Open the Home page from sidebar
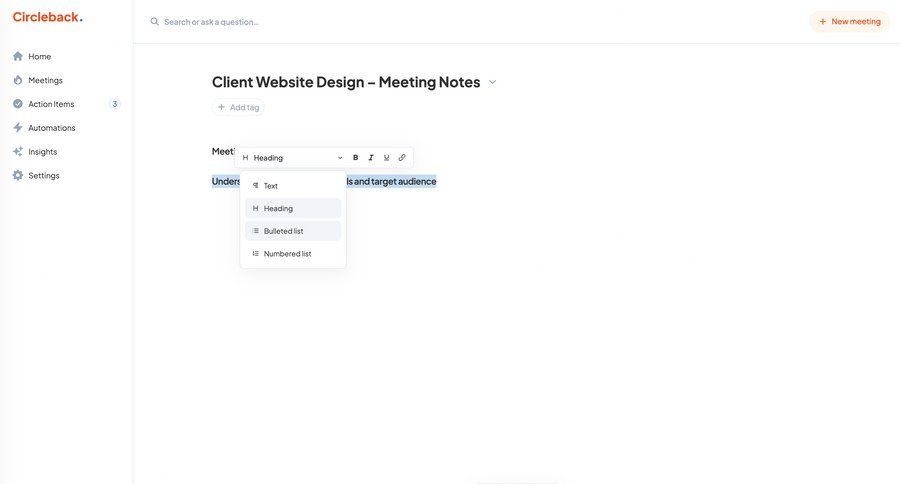 click(x=40, y=56)
